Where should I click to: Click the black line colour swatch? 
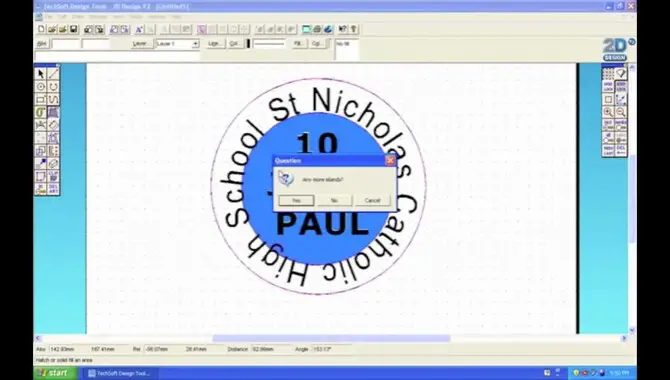click(x=249, y=44)
